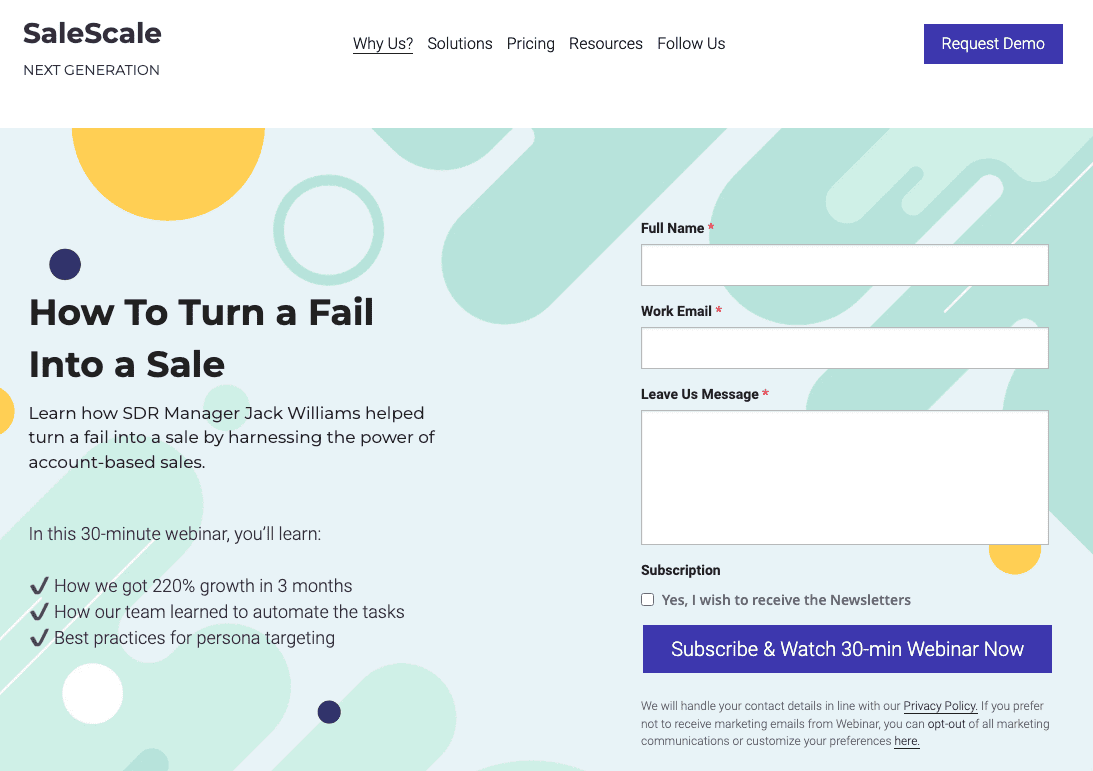Click the NEXT GENERATION tagline
This screenshot has width=1093, height=771.
tap(91, 70)
